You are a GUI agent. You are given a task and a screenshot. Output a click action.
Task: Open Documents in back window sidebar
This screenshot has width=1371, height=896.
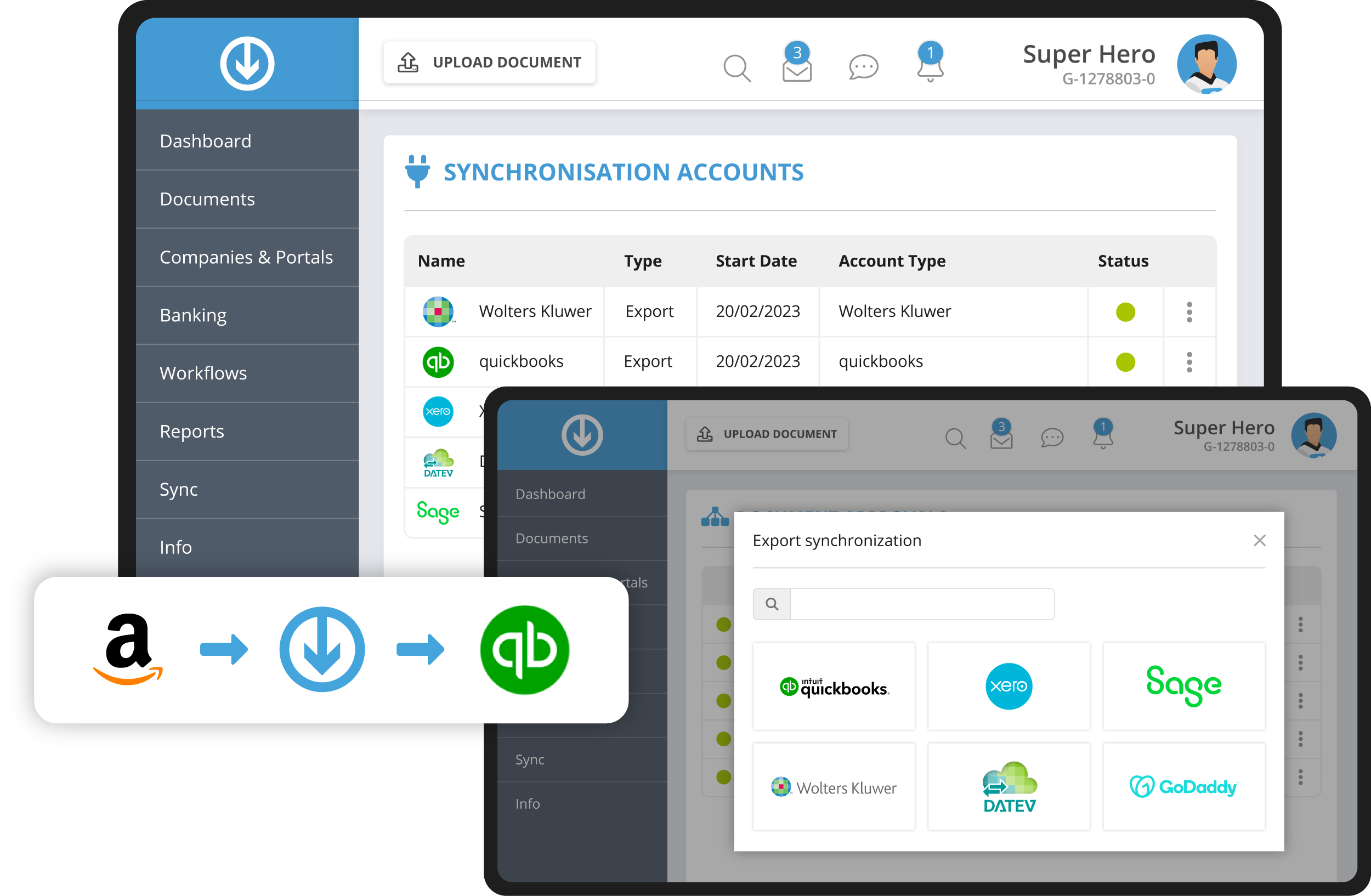247,199
